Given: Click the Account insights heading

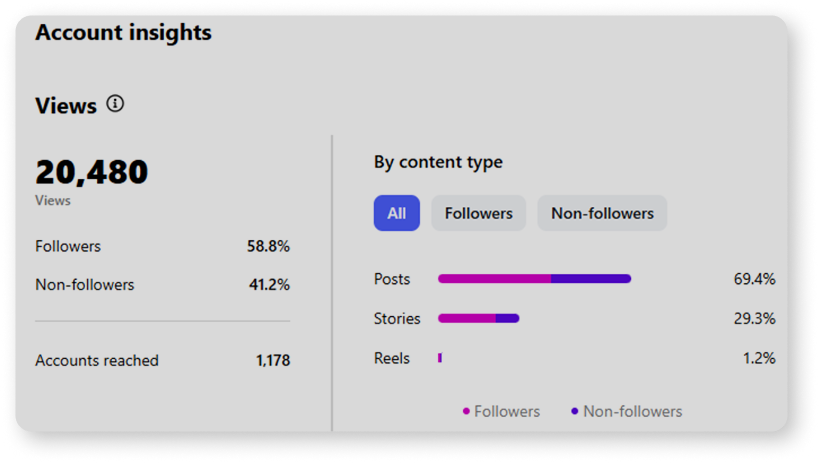Looking at the screenshot, I should click(x=123, y=32).
